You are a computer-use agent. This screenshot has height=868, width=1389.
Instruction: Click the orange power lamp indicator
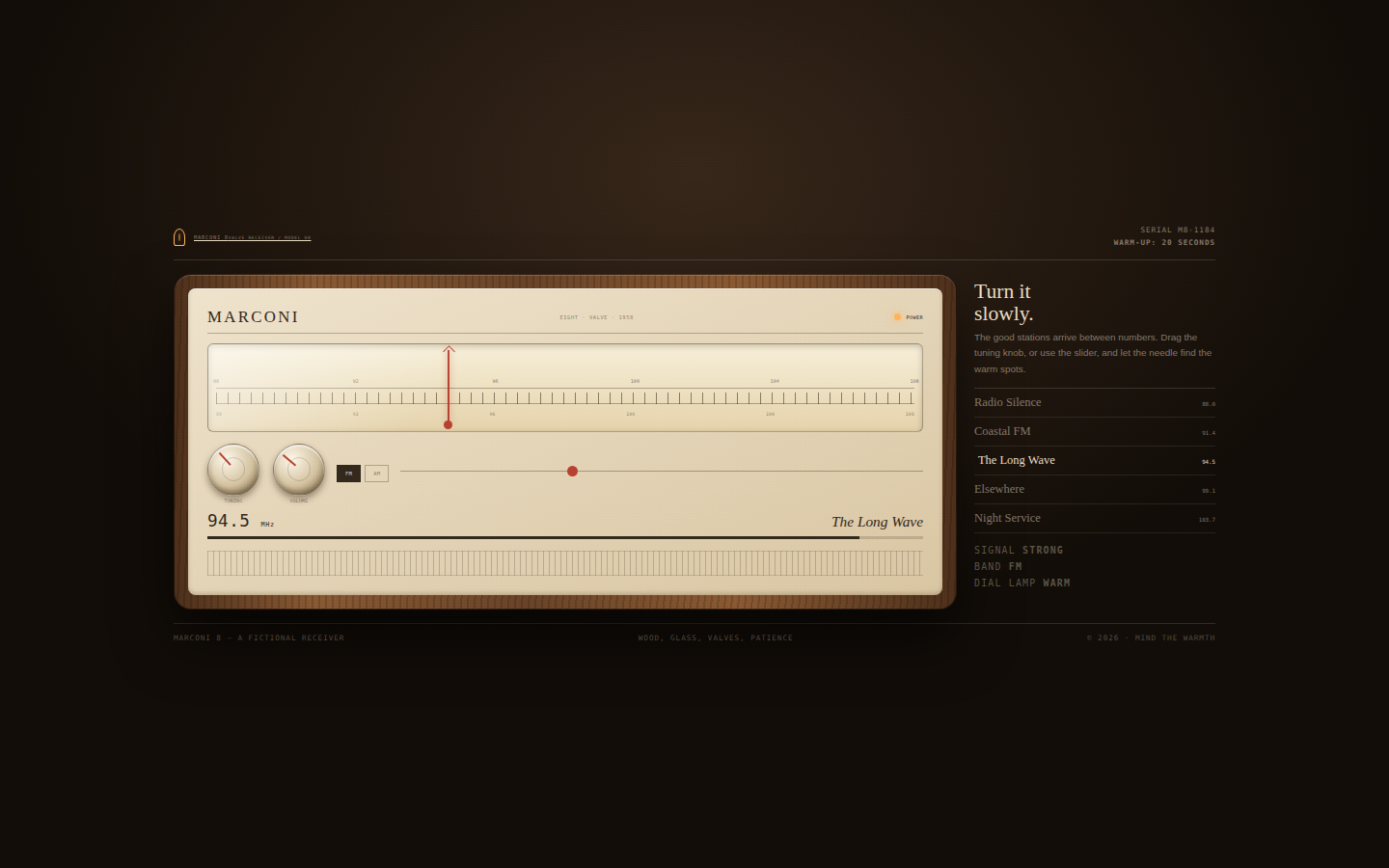tap(897, 316)
